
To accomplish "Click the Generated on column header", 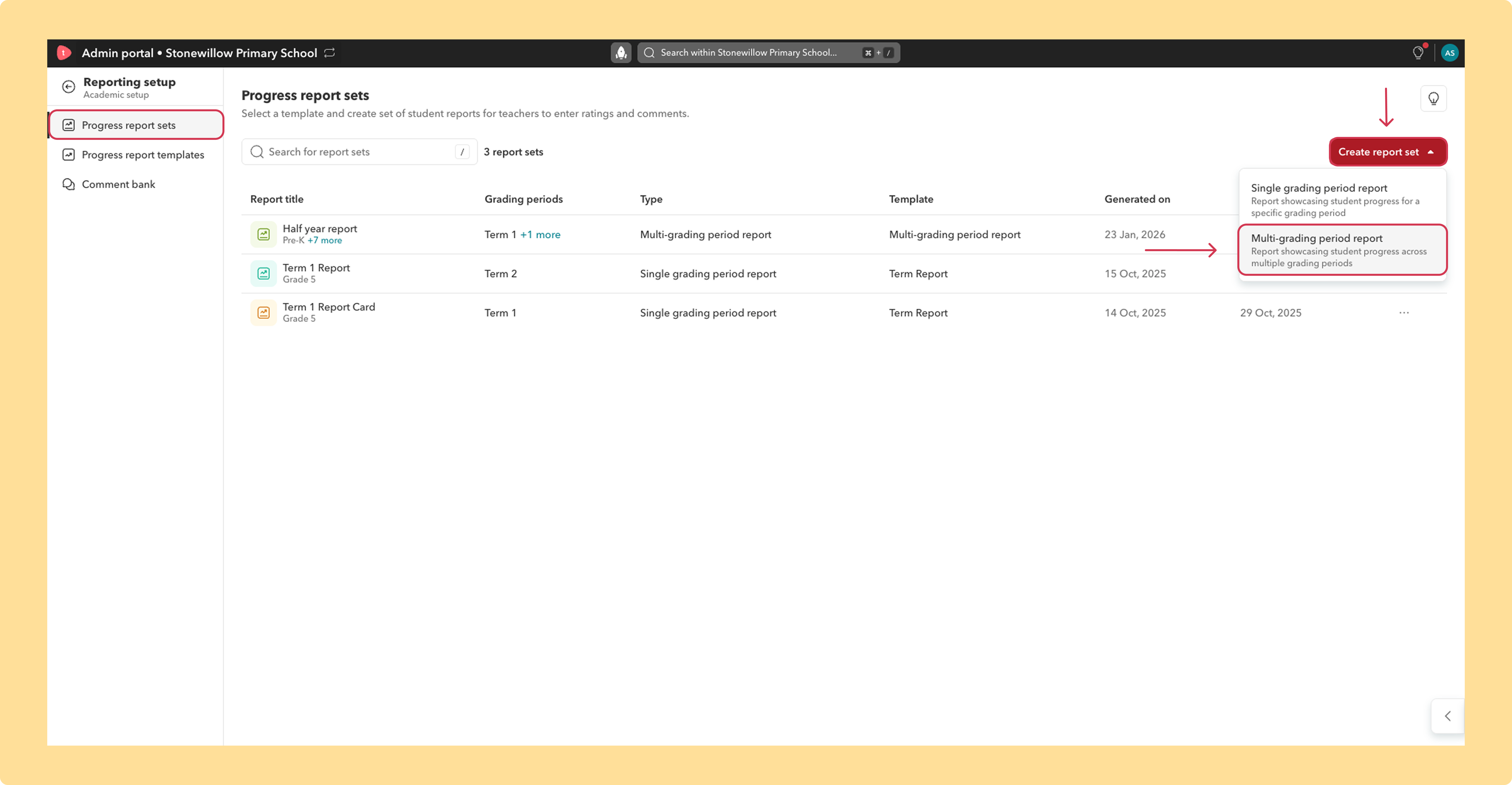I will point(1137,200).
